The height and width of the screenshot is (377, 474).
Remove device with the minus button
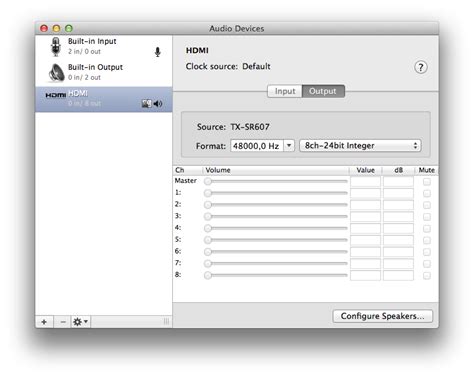[x=63, y=322]
